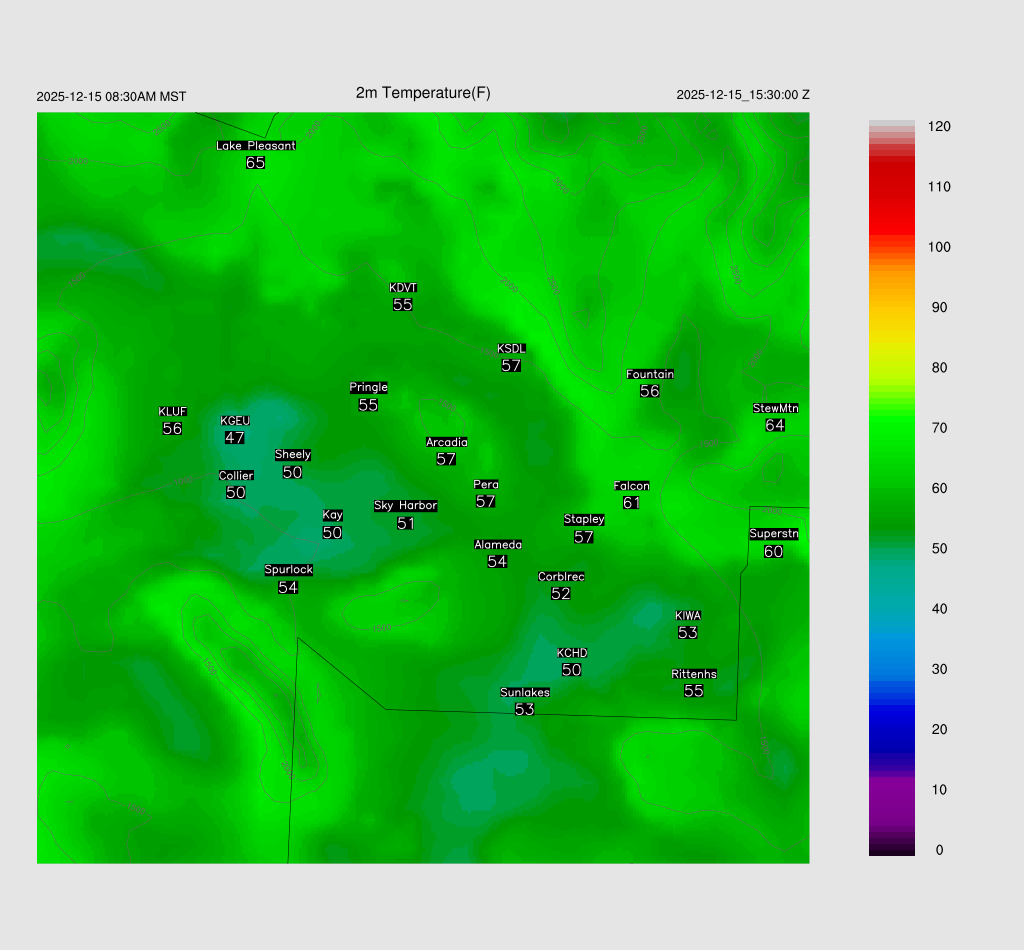Click the KSDL station label
Screen dimensions: 1024x950
click(511, 349)
